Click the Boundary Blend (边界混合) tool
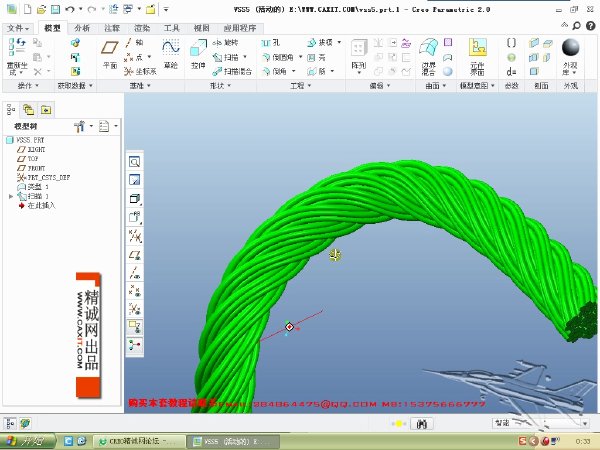The image size is (600, 450). [x=429, y=56]
